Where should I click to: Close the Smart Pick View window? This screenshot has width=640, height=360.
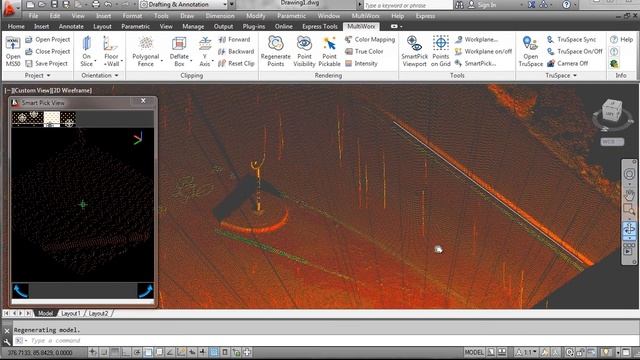(143, 101)
